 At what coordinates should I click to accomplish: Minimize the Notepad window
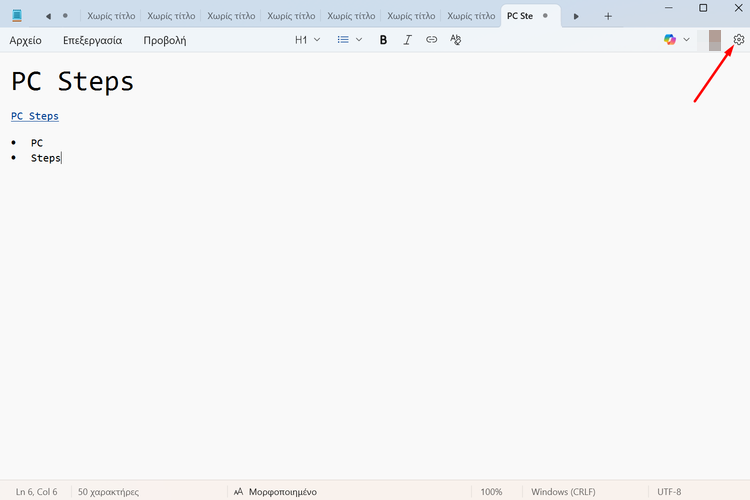669,8
